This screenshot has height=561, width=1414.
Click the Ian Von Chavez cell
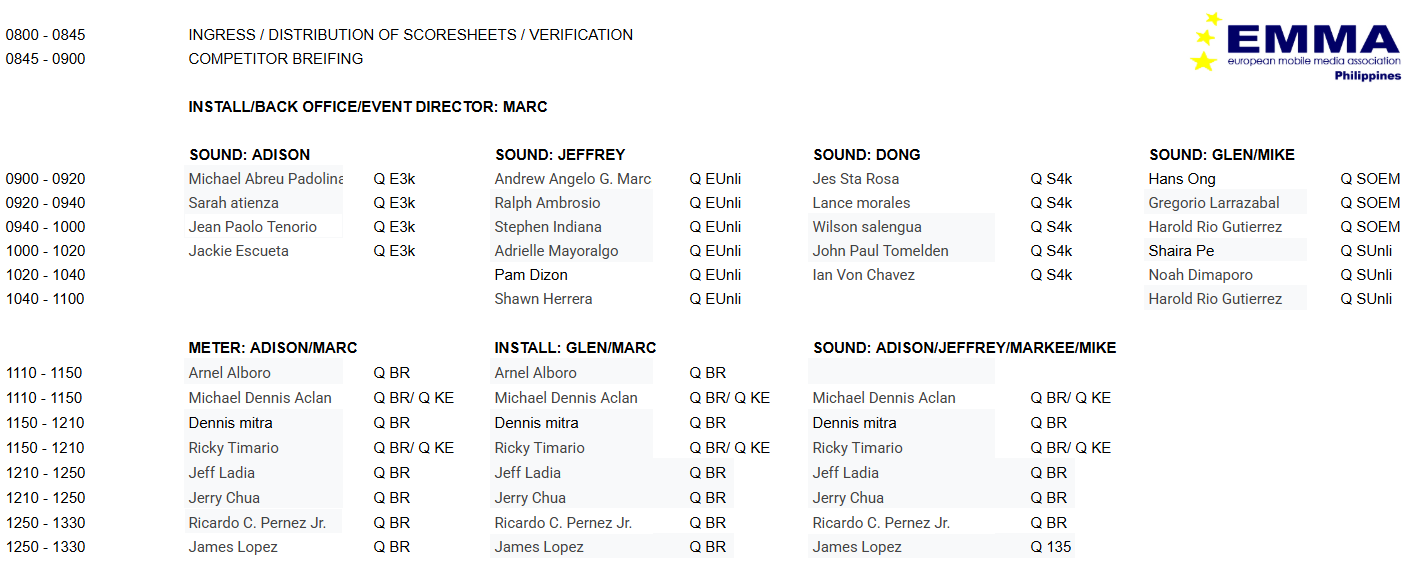(x=863, y=275)
